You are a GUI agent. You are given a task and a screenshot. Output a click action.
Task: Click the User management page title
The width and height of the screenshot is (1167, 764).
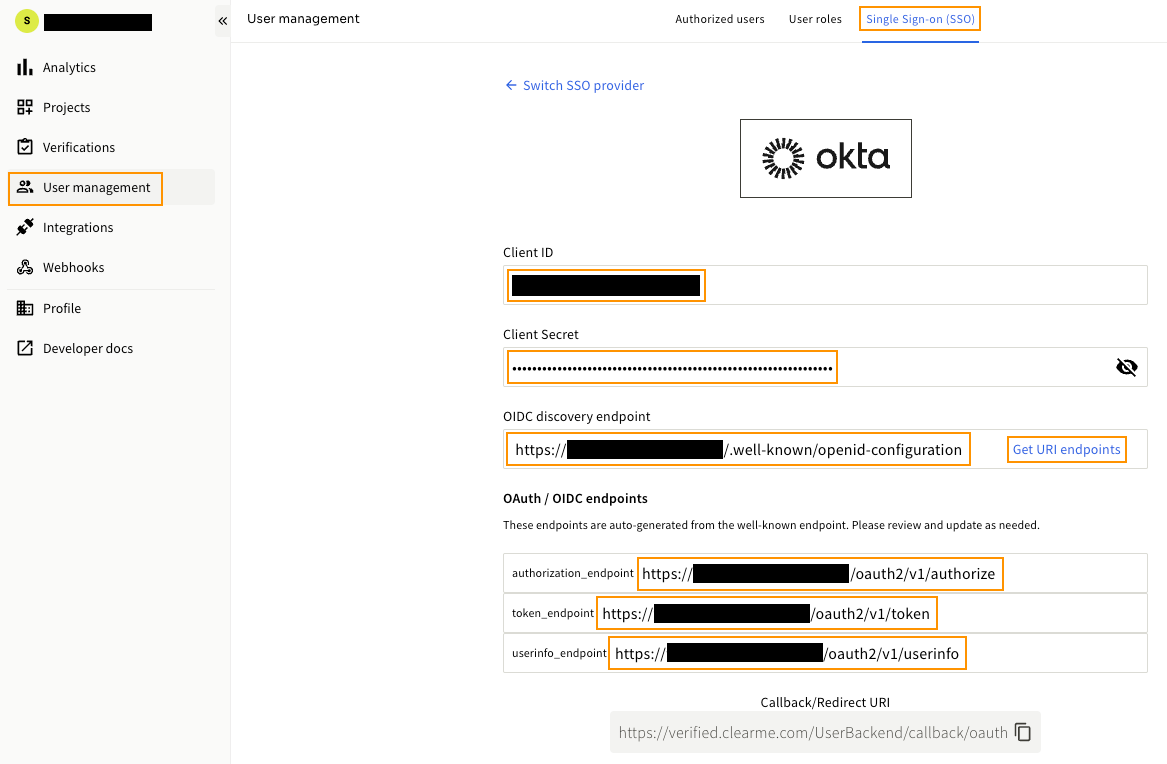click(x=303, y=19)
